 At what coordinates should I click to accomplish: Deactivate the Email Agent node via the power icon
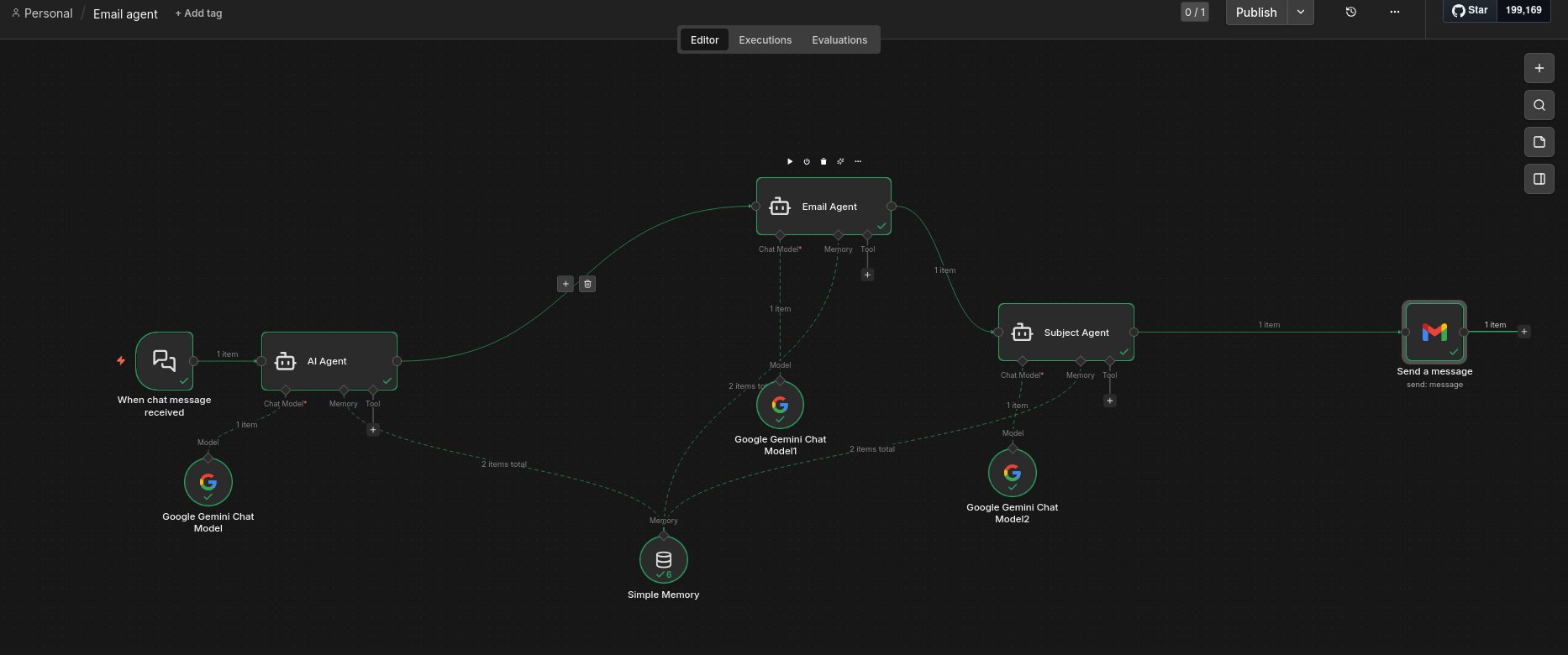(807, 161)
